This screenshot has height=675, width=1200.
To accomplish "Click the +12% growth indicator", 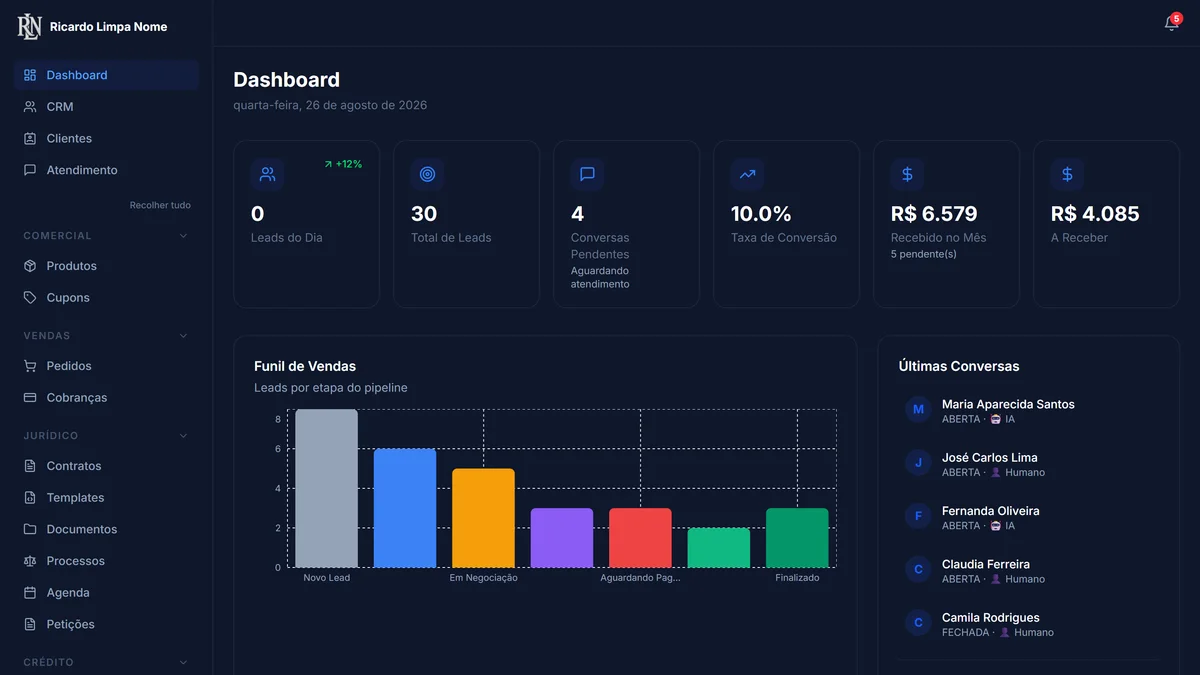I will [343, 164].
